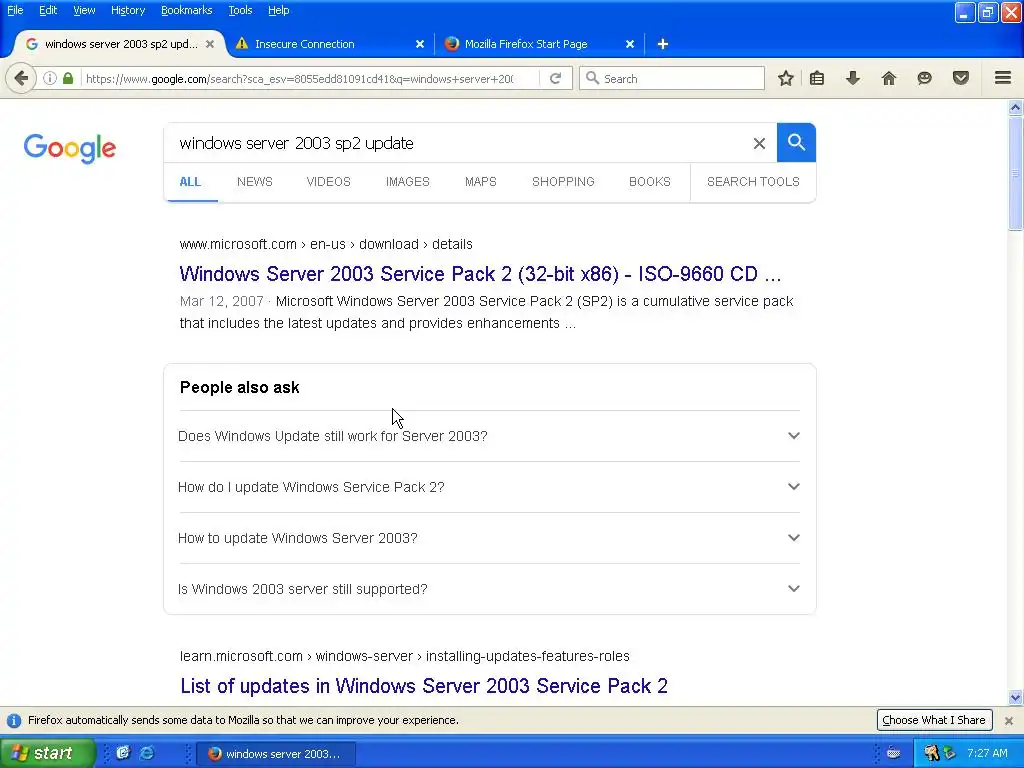Close the Insecure Connection tab

point(420,44)
